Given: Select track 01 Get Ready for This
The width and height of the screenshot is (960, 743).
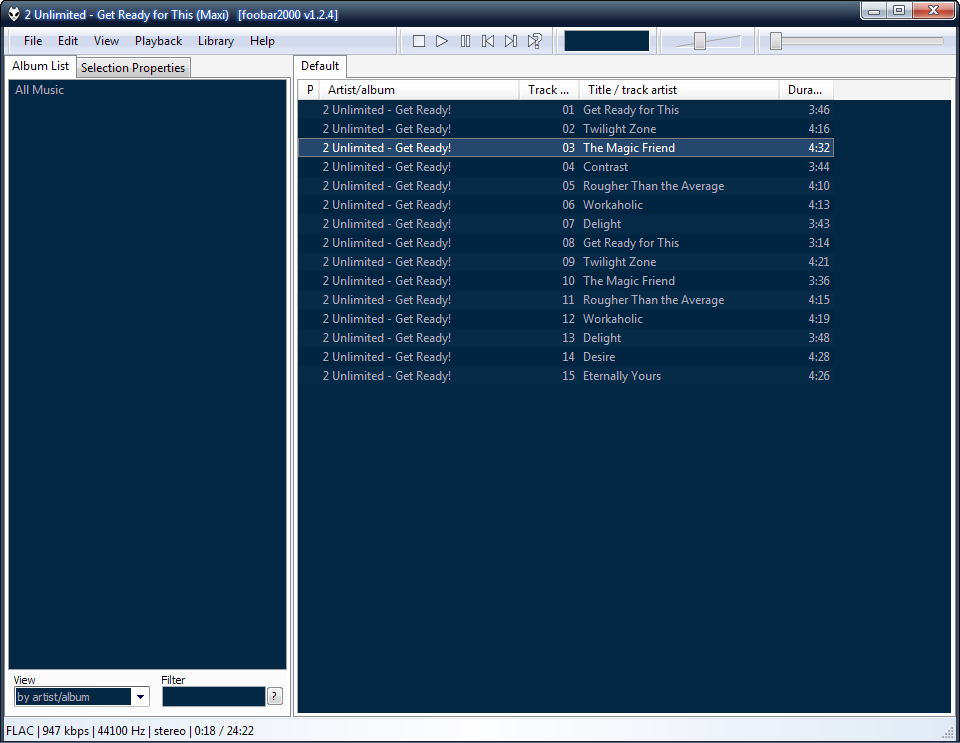Looking at the screenshot, I should point(566,110).
